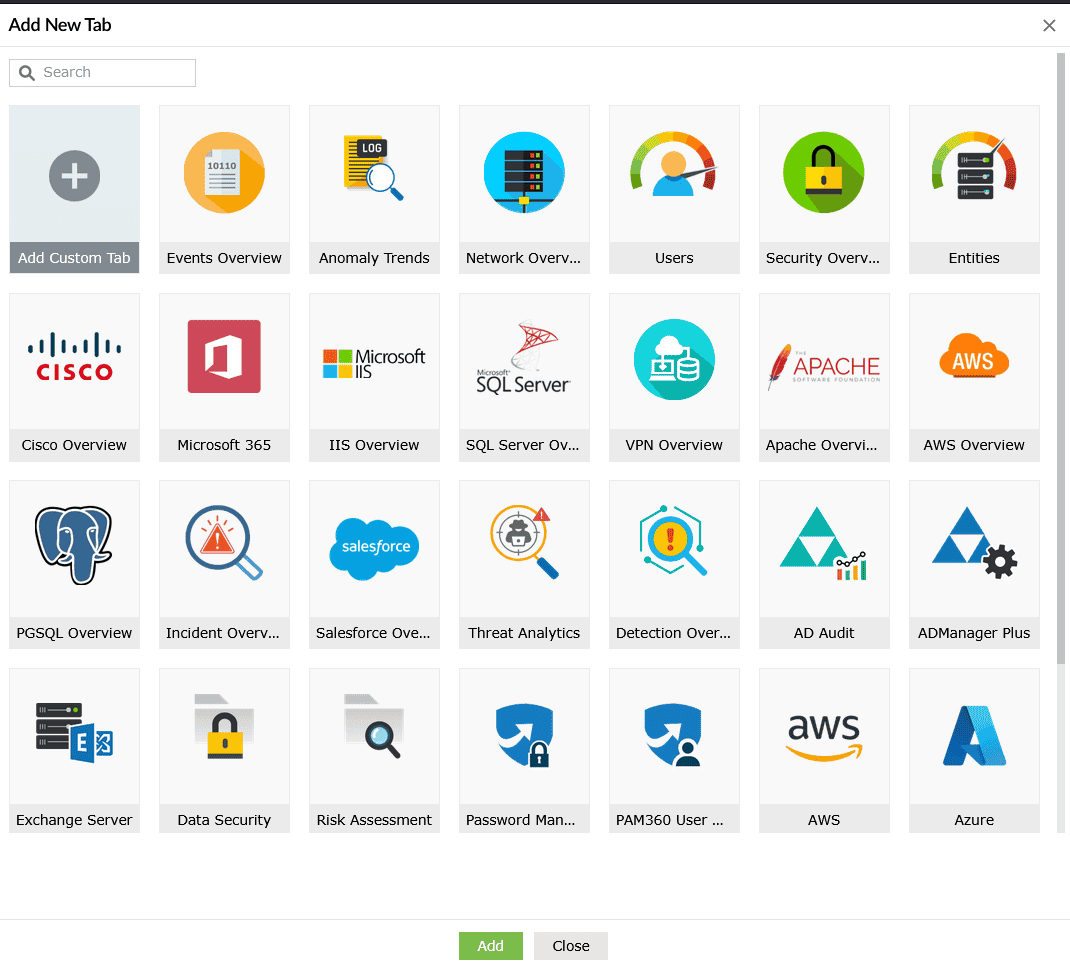Pick the Cisco Overview tile
The image size is (1070, 971).
point(74,377)
